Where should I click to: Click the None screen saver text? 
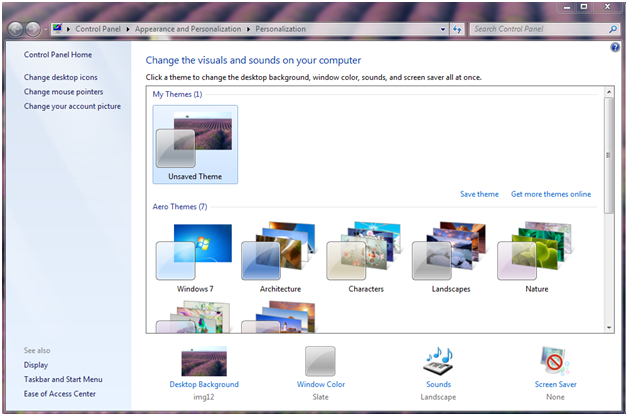pos(555,397)
